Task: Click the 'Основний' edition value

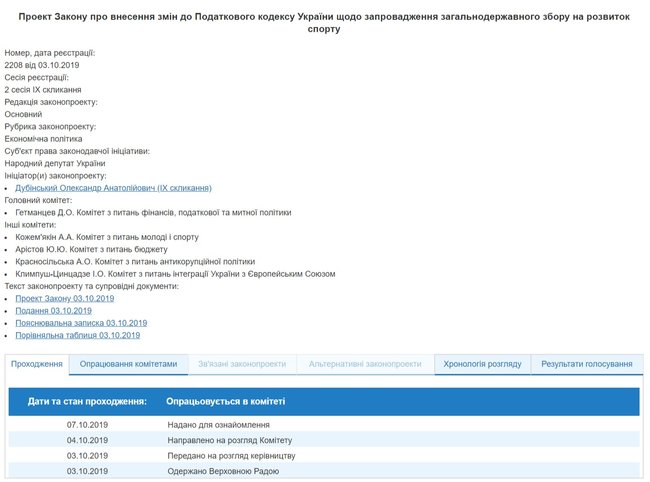Action: pyautogui.click(x=23, y=114)
